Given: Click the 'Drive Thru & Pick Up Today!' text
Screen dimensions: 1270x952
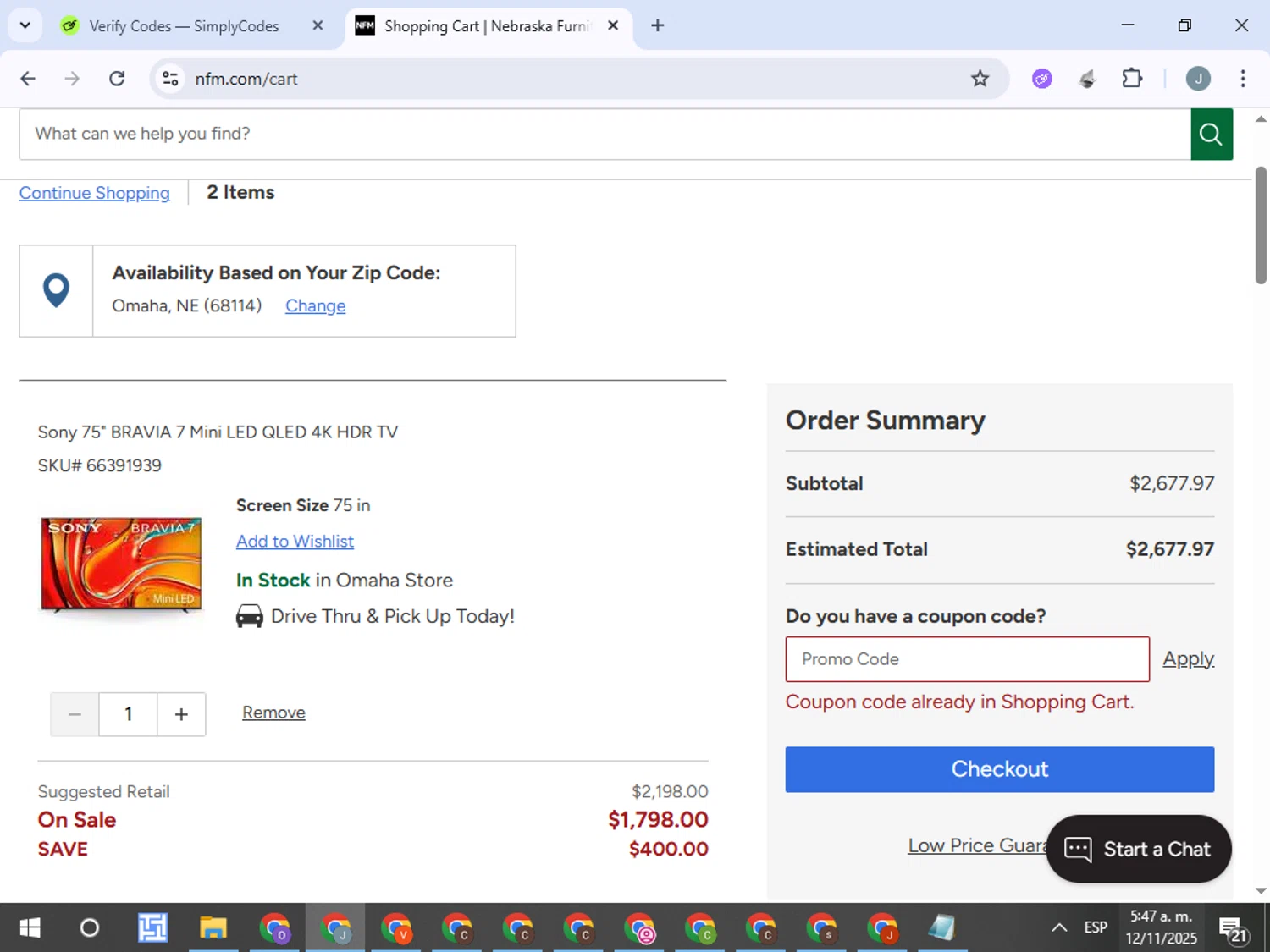Looking at the screenshot, I should 393,616.
